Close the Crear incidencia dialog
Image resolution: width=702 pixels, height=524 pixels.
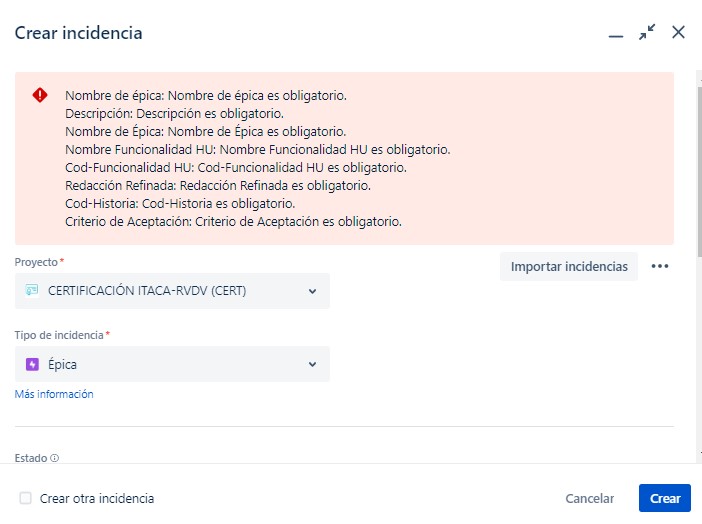pos(678,32)
